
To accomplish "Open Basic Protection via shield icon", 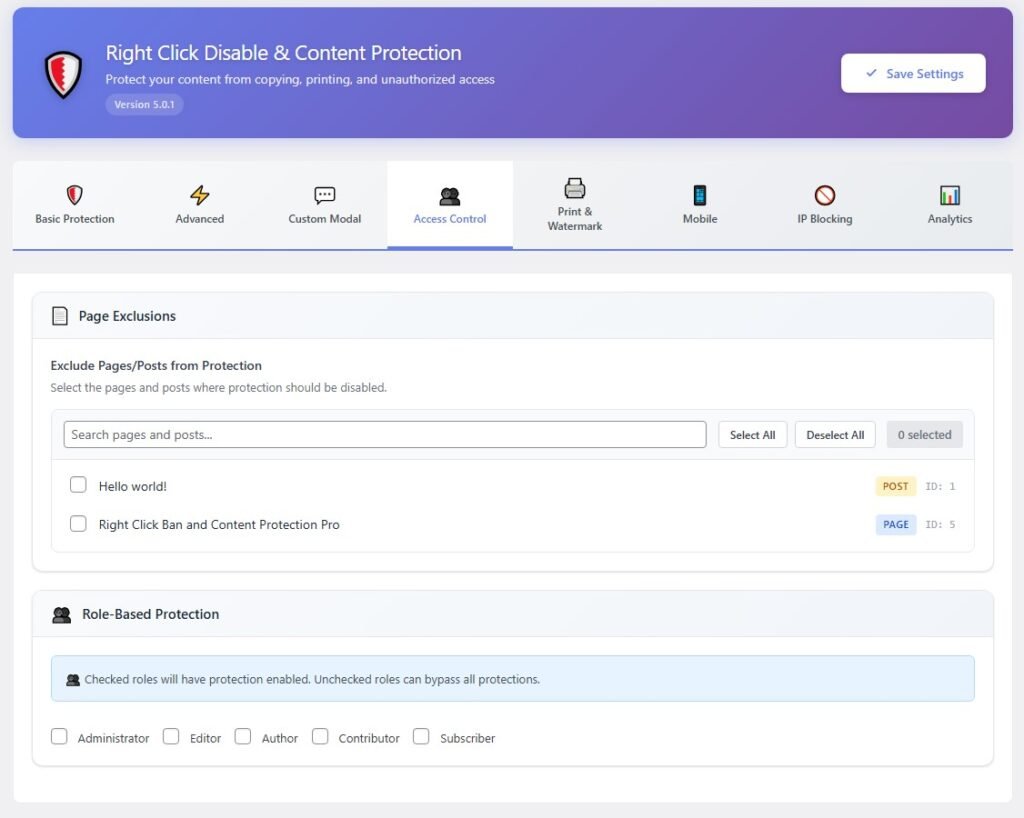I will click(75, 195).
